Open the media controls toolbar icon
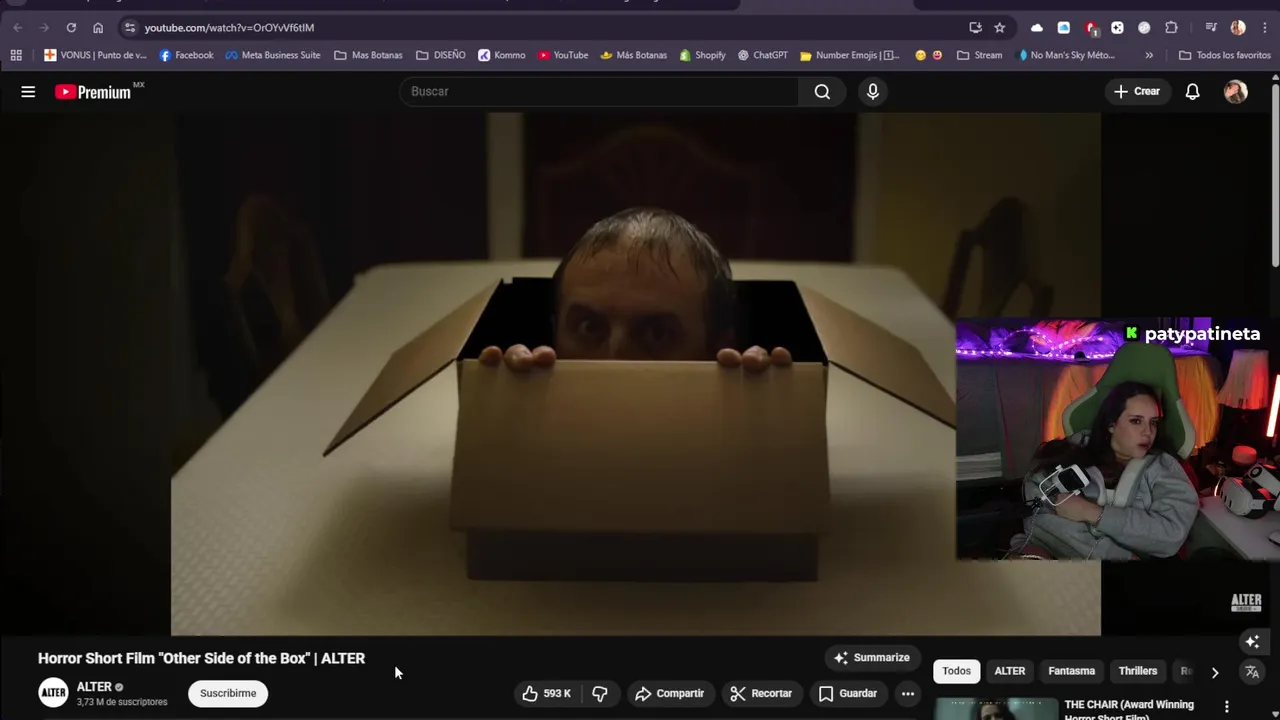This screenshot has height=720, width=1280. click(x=1211, y=27)
